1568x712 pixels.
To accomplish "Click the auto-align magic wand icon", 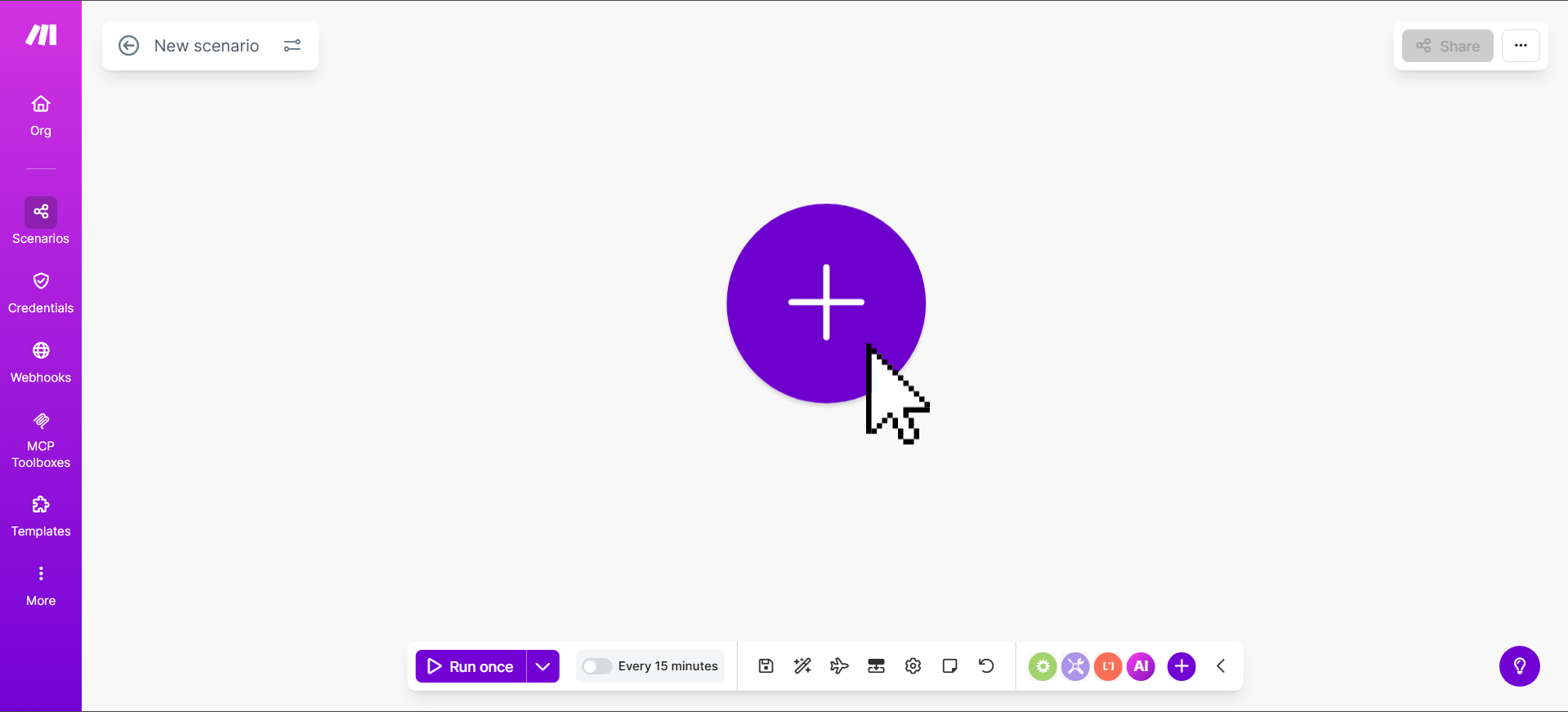I will pos(802,666).
